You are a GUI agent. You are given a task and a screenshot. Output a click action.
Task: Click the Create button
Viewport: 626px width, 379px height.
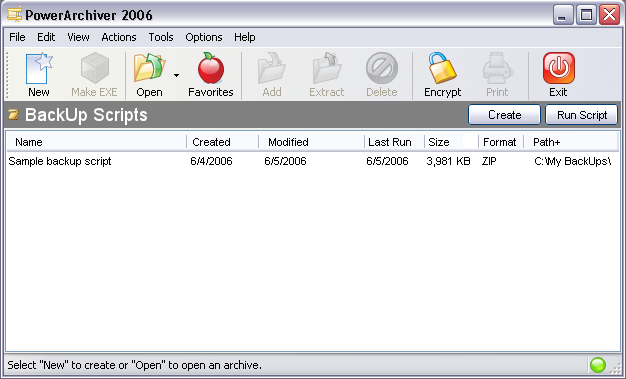click(x=505, y=115)
